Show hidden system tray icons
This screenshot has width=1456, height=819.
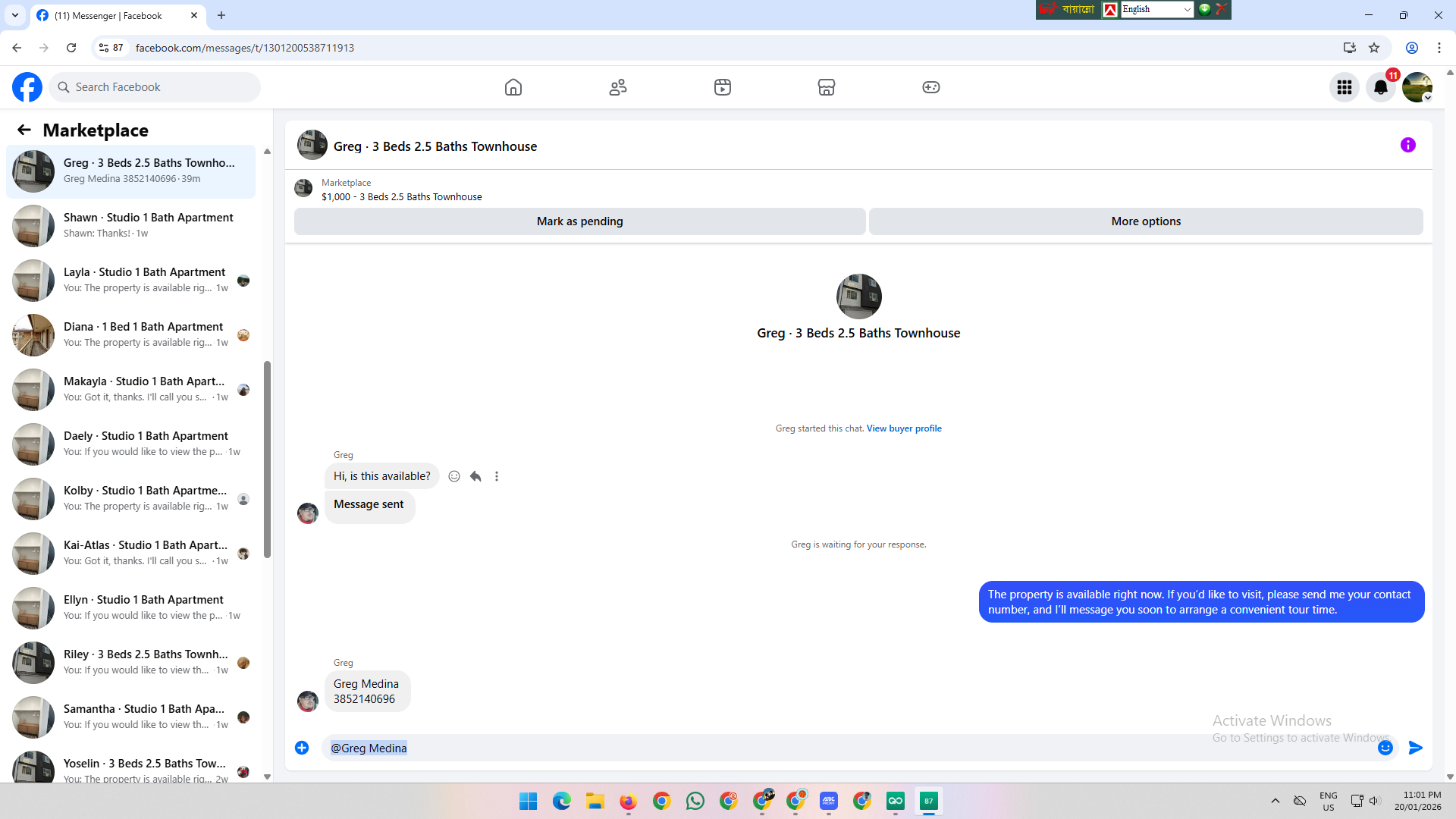click(1276, 801)
